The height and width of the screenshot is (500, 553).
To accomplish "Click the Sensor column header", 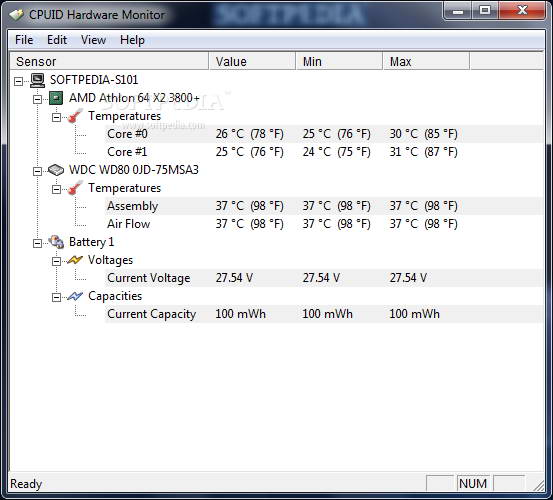I will click(109, 61).
